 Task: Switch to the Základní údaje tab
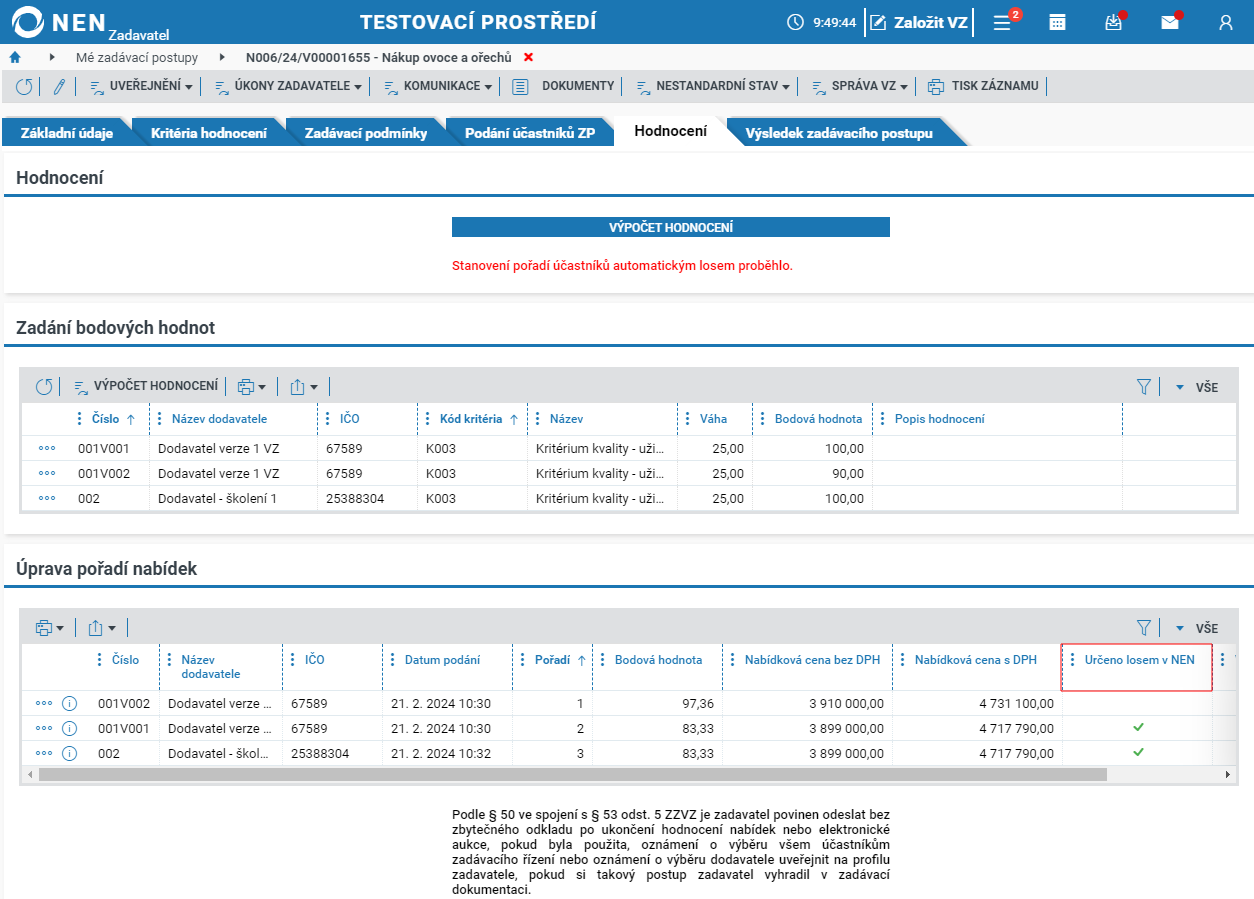67,132
